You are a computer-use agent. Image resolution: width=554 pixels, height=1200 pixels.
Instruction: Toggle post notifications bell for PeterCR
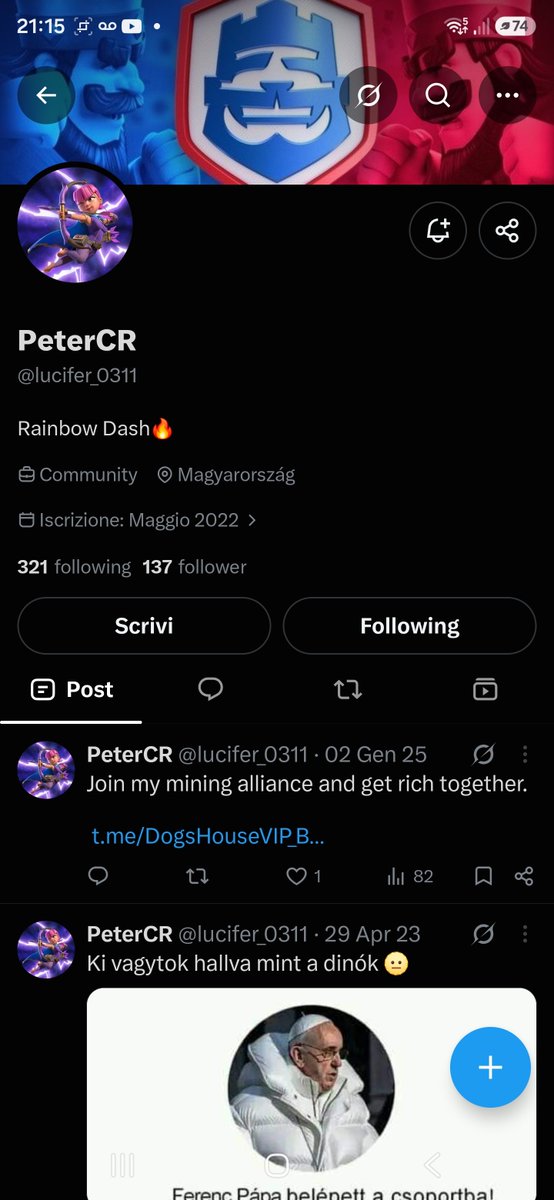pos(438,231)
